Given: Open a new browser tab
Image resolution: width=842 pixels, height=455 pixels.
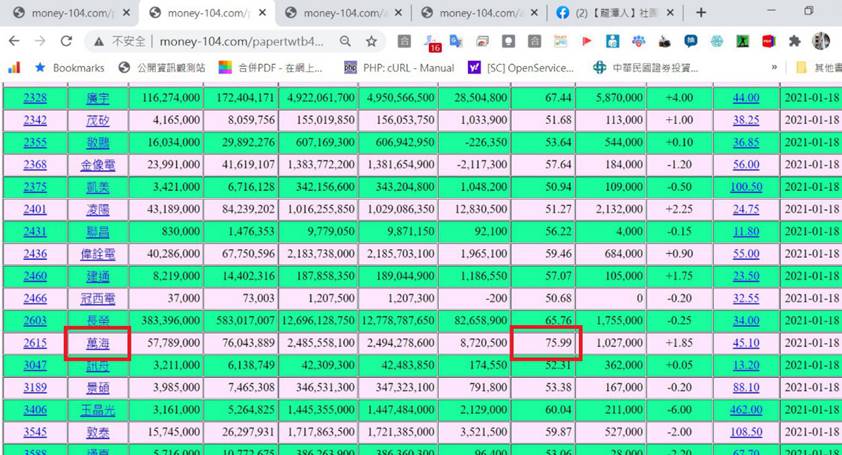Looking at the screenshot, I should [x=701, y=13].
